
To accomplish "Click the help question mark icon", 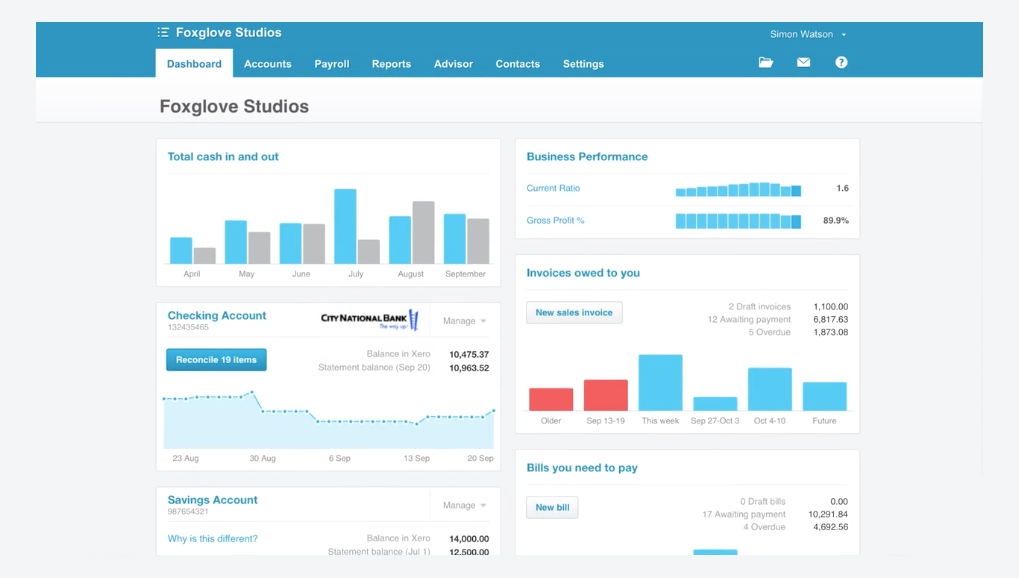I will pyautogui.click(x=841, y=62).
